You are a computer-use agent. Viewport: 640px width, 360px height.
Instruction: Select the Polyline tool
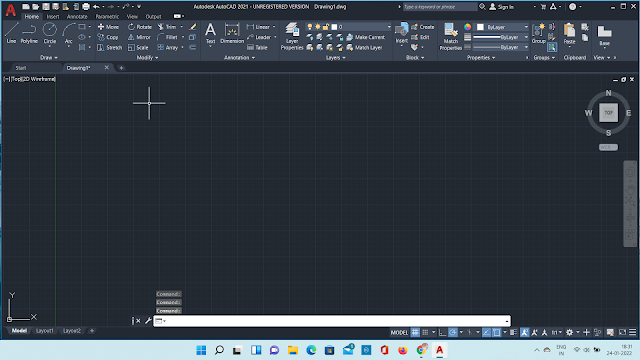(29, 33)
